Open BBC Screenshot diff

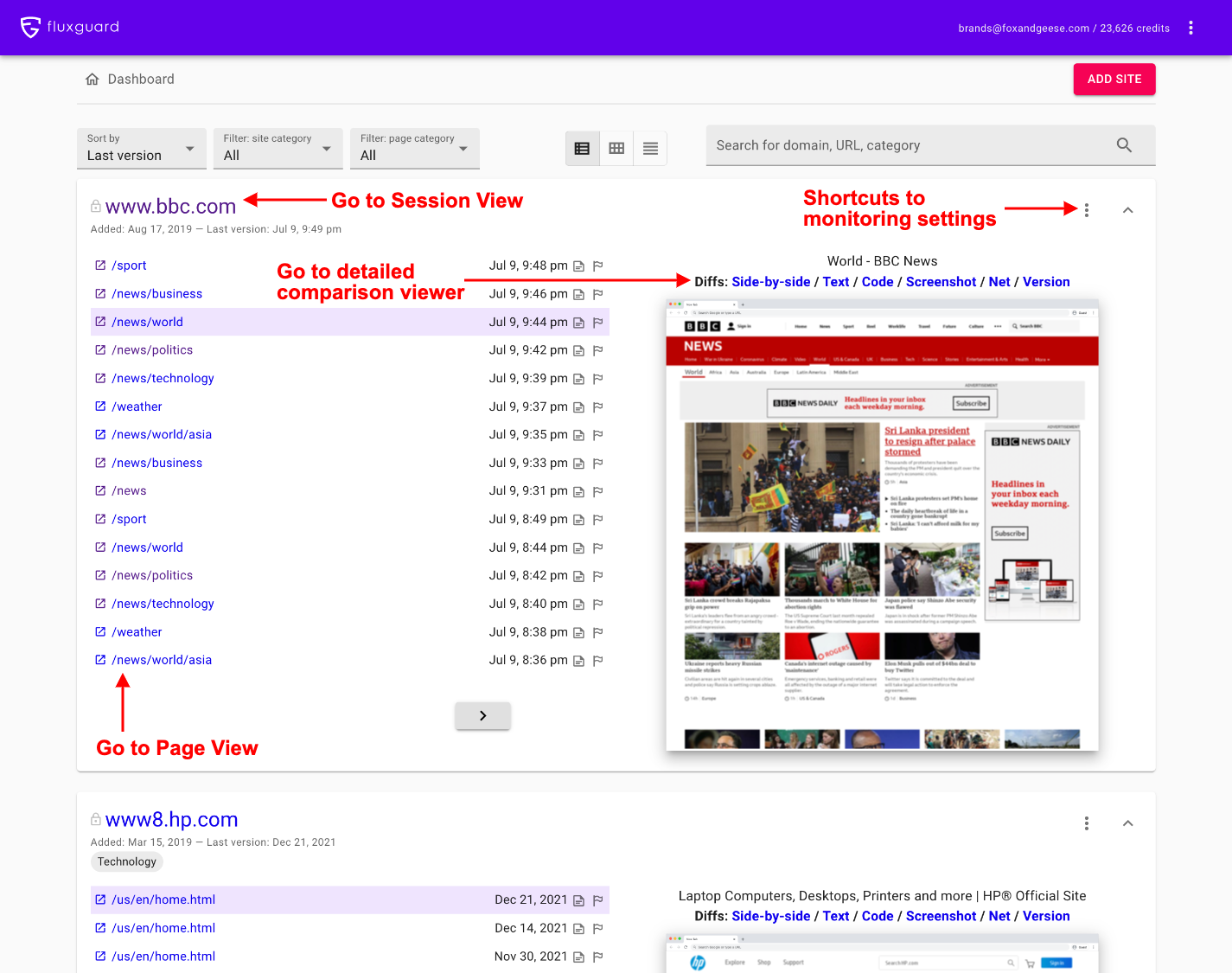pos(941,282)
